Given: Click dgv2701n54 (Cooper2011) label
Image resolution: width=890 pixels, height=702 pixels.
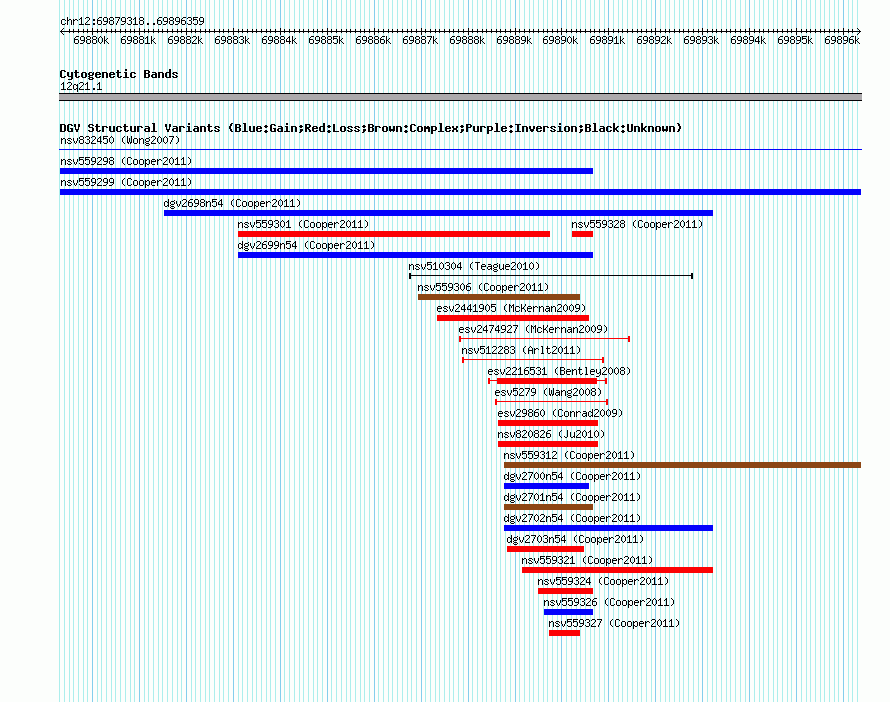Looking at the screenshot, I should click(572, 497).
